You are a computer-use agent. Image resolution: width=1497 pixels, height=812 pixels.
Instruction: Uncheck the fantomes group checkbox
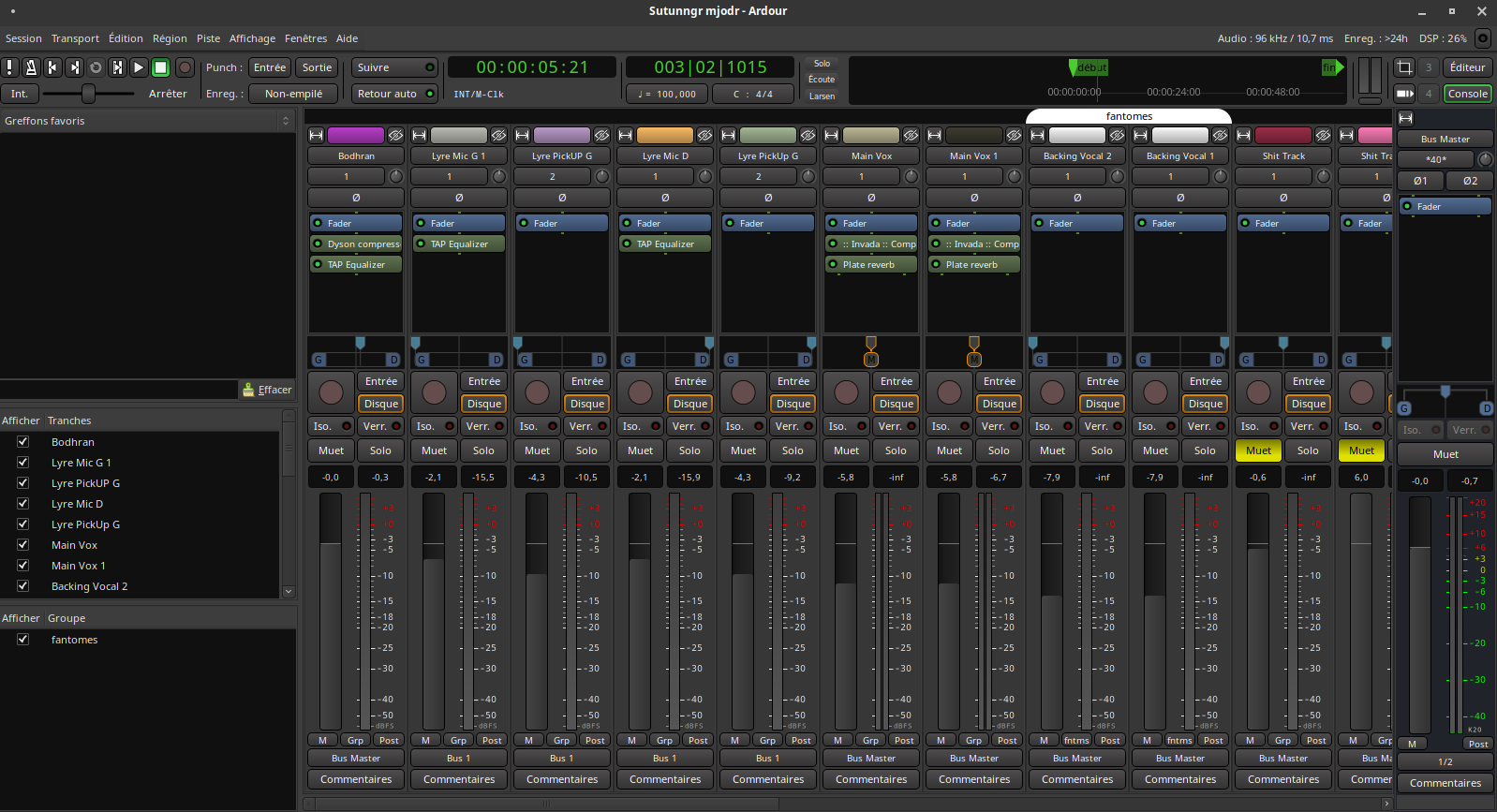coord(23,640)
